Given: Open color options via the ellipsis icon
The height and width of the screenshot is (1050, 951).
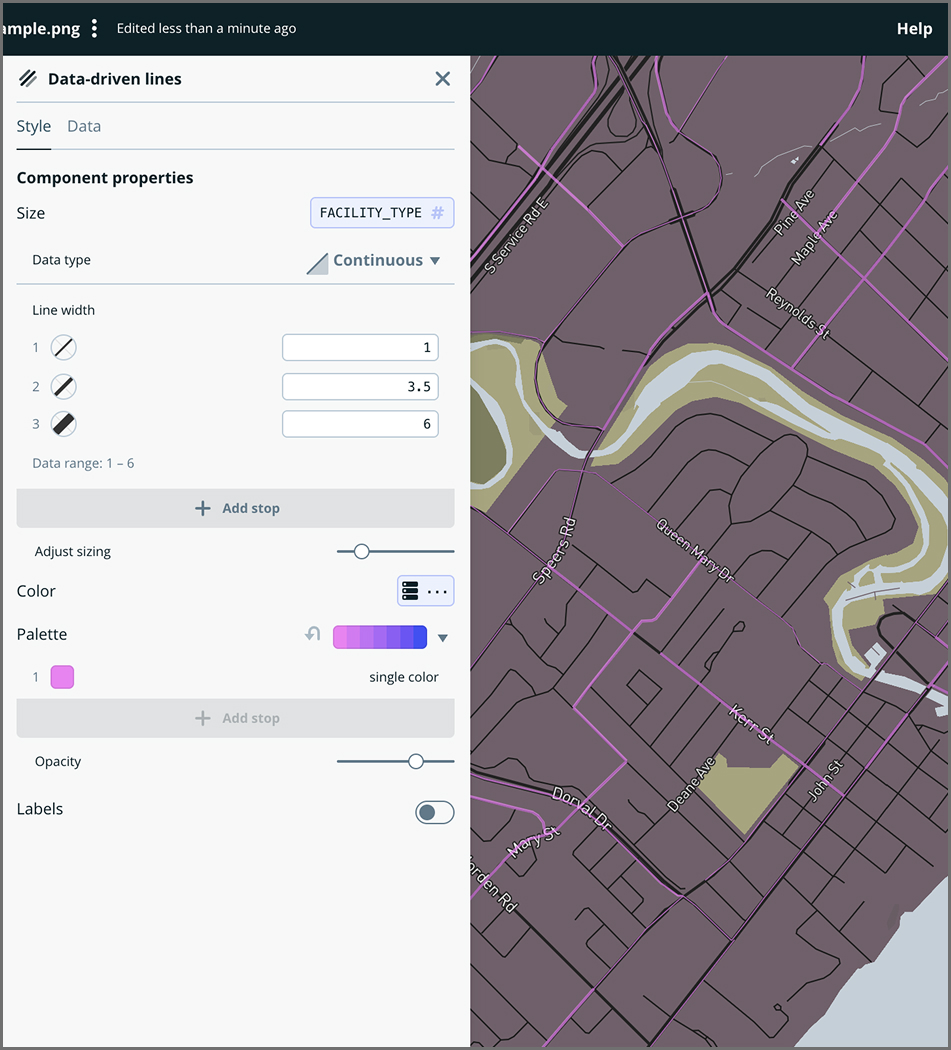Looking at the screenshot, I should [x=437, y=591].
